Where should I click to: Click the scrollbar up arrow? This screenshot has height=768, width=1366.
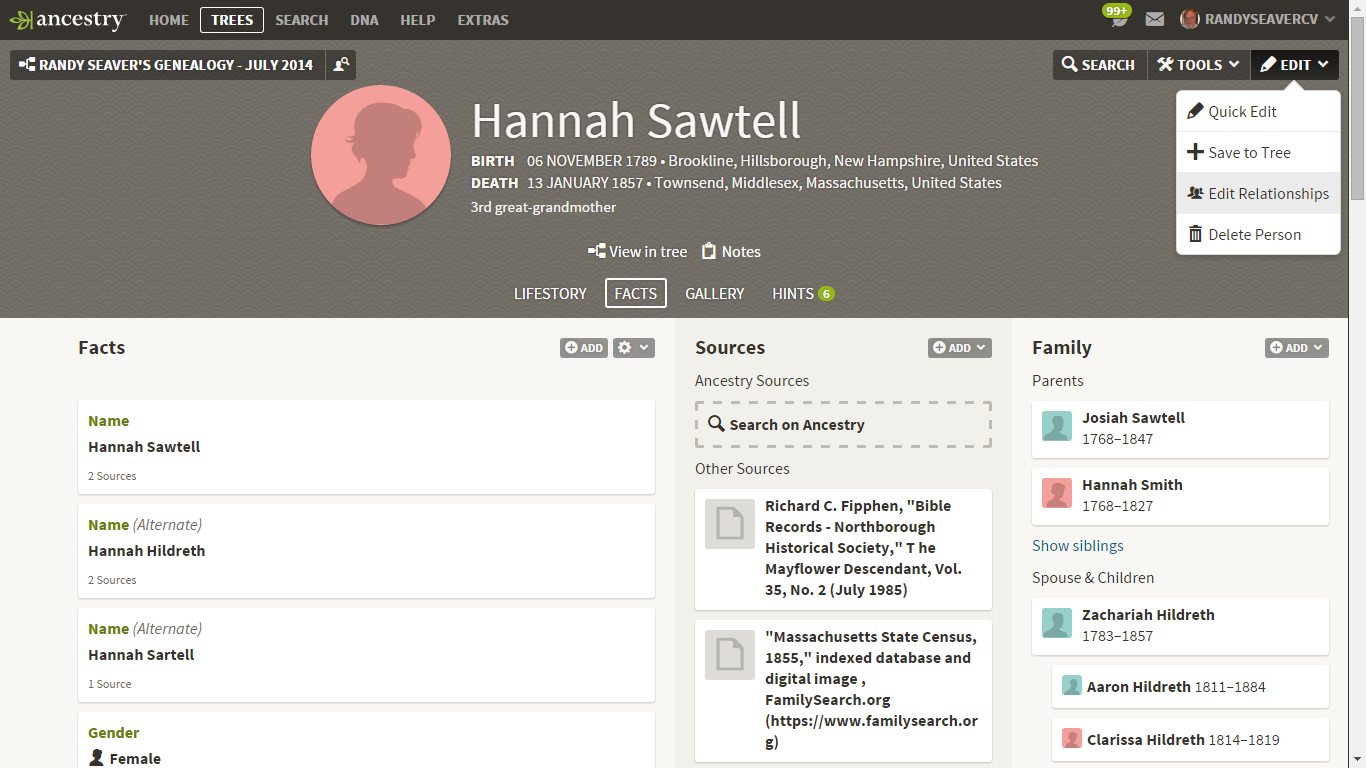coord(1357,8)
